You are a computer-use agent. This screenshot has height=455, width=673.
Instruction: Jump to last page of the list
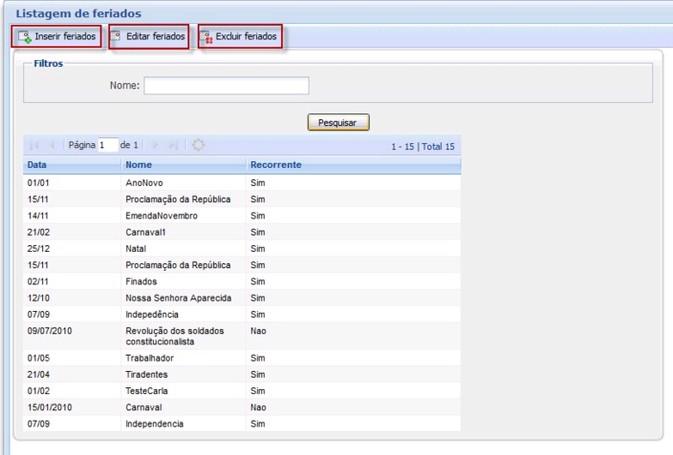pyautogui.click(x=173, y=145)
